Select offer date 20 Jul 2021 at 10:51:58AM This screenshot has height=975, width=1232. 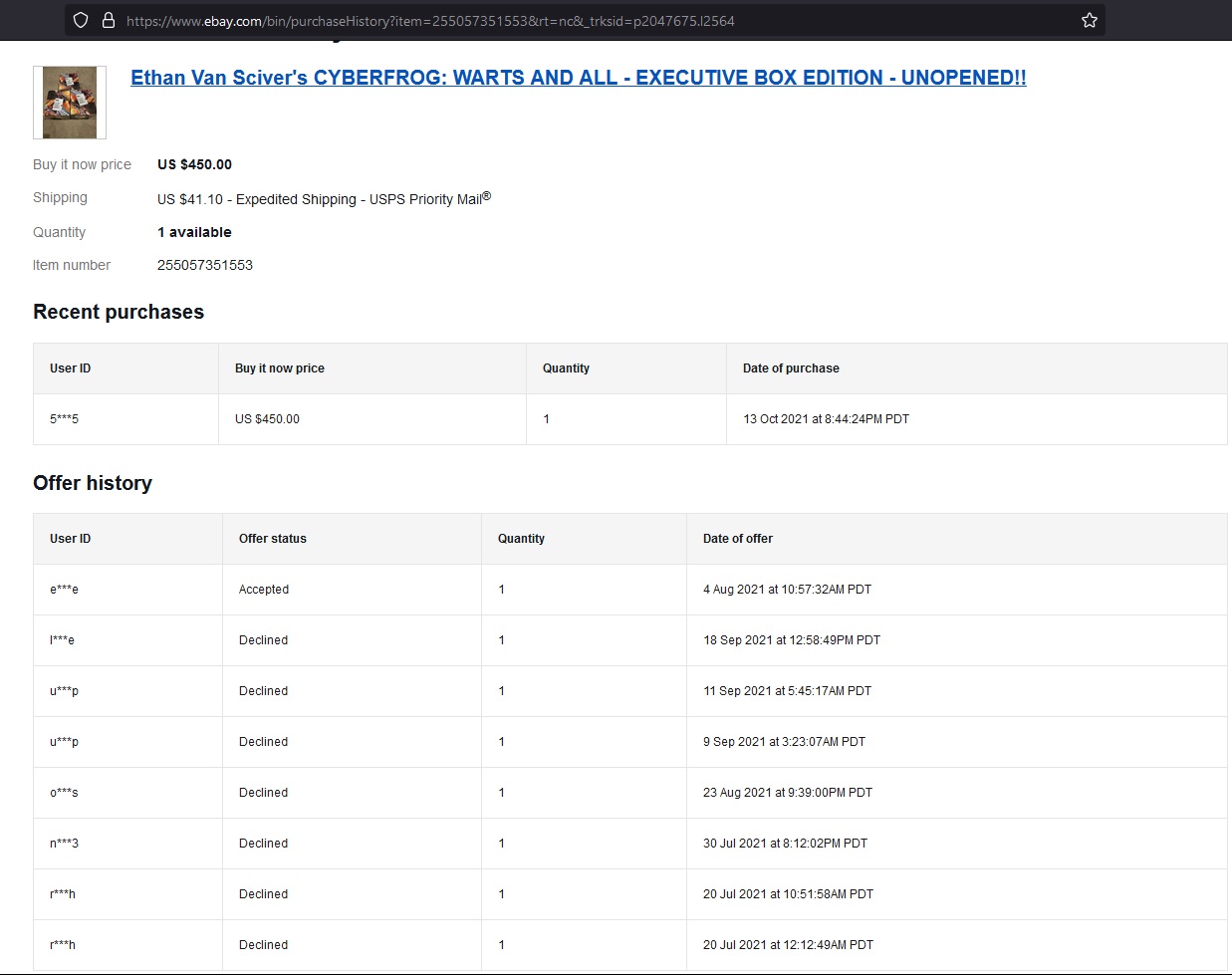point(788,894)
